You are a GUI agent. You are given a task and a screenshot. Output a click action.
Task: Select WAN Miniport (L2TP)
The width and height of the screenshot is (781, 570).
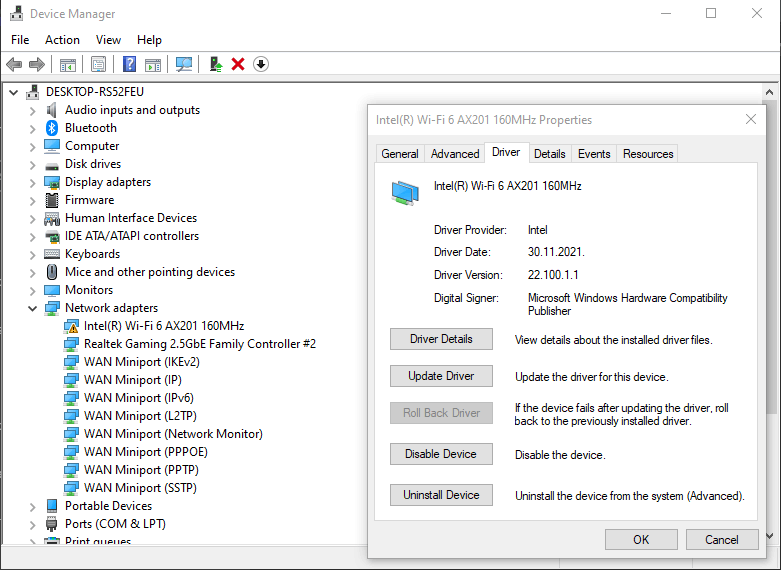140,416
